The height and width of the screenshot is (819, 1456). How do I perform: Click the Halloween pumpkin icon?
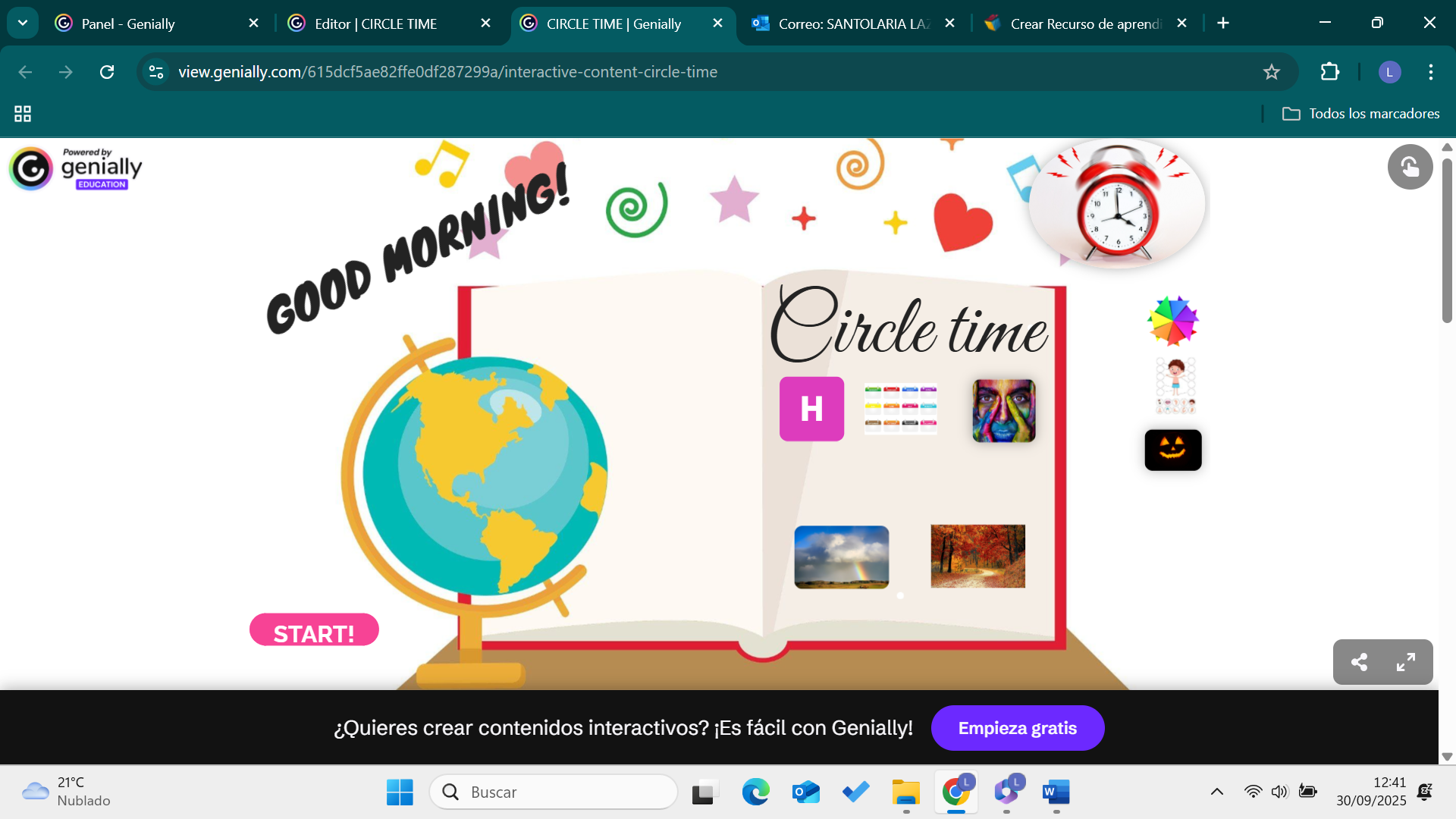click(x=1172, y=450)
